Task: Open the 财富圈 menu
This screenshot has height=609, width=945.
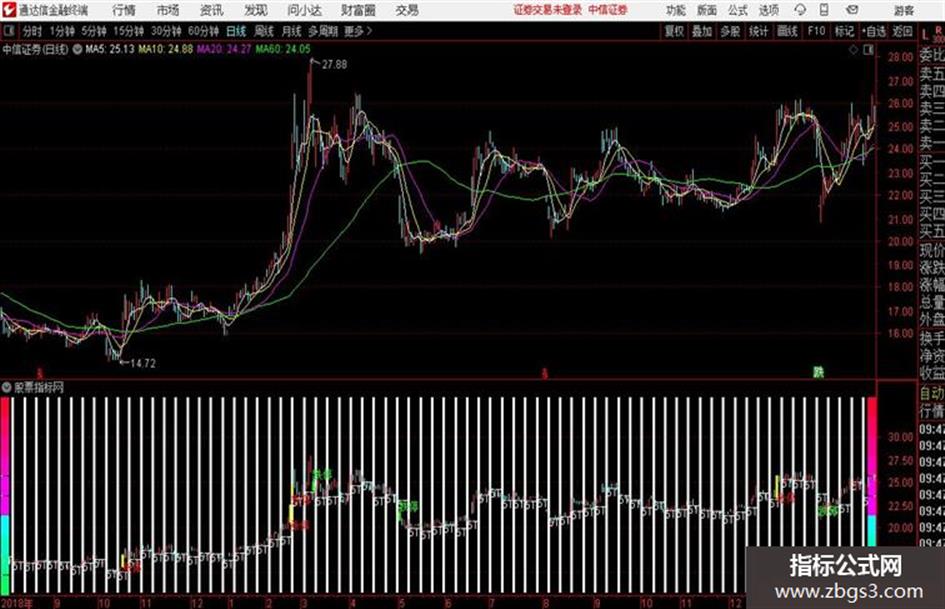Action: (x=358, y=10)
